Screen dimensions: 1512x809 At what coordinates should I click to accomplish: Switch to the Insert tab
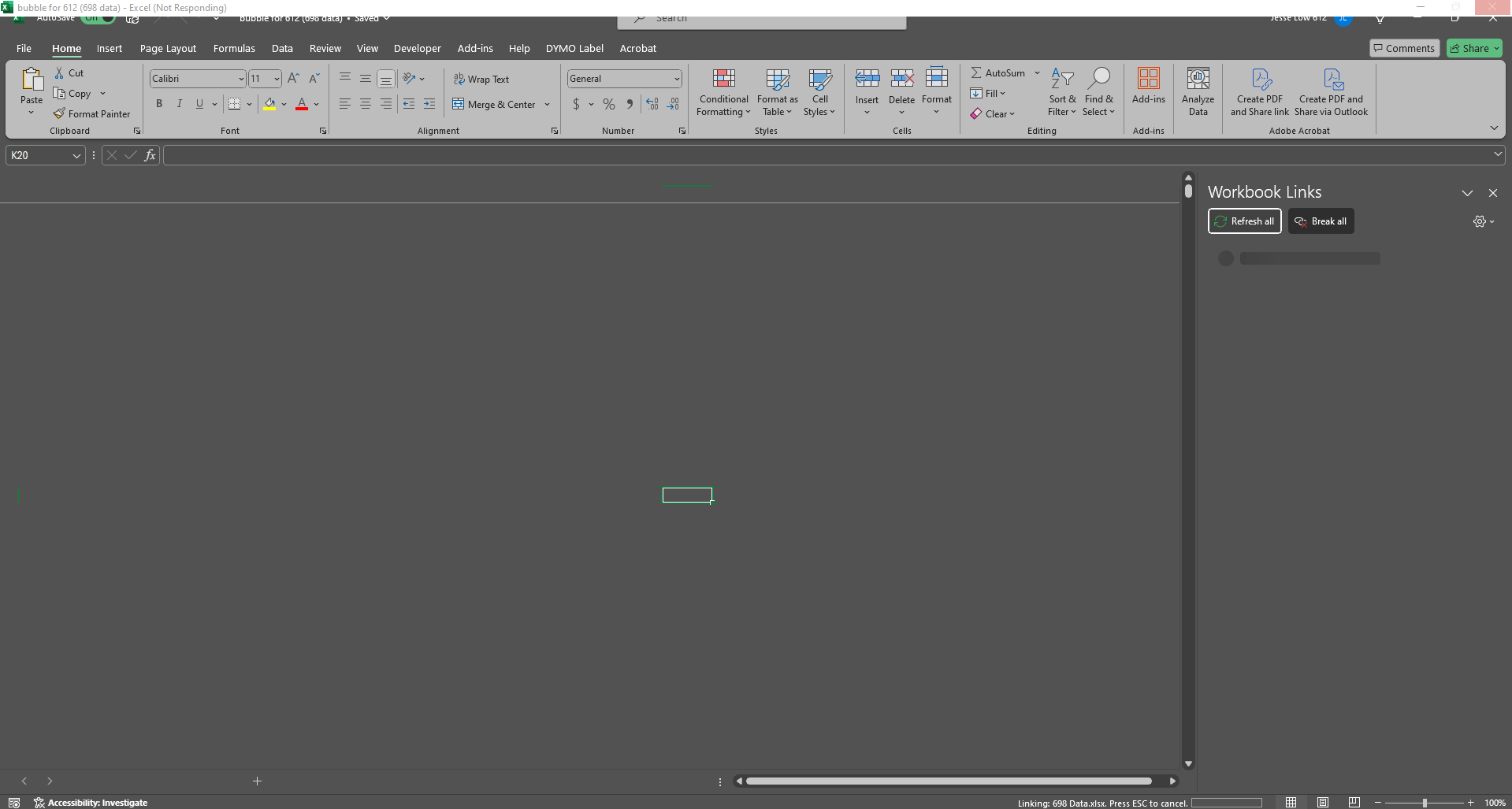tap(110, 48)
